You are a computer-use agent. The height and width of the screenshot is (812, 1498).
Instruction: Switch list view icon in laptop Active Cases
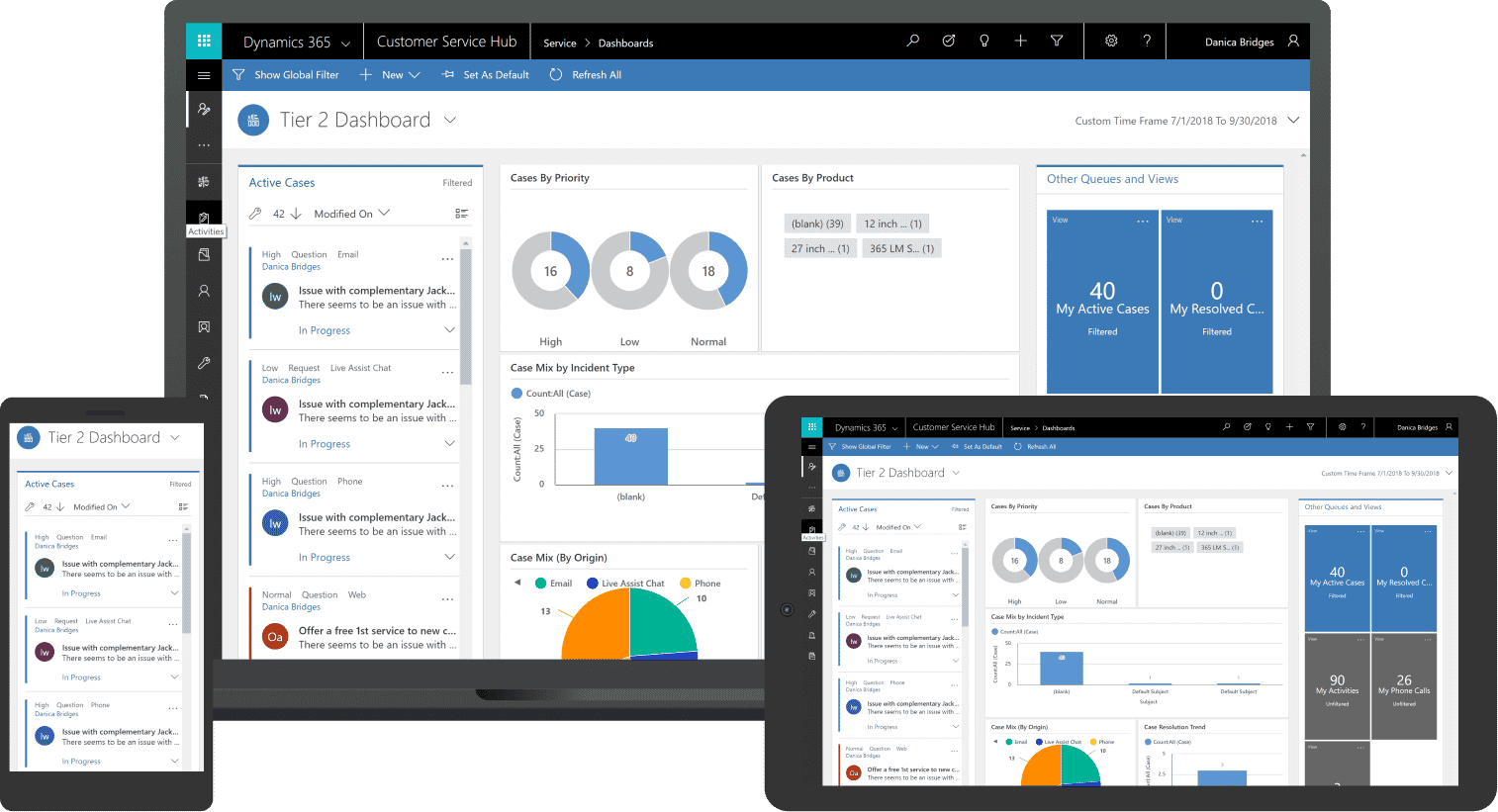pos(461,213)
